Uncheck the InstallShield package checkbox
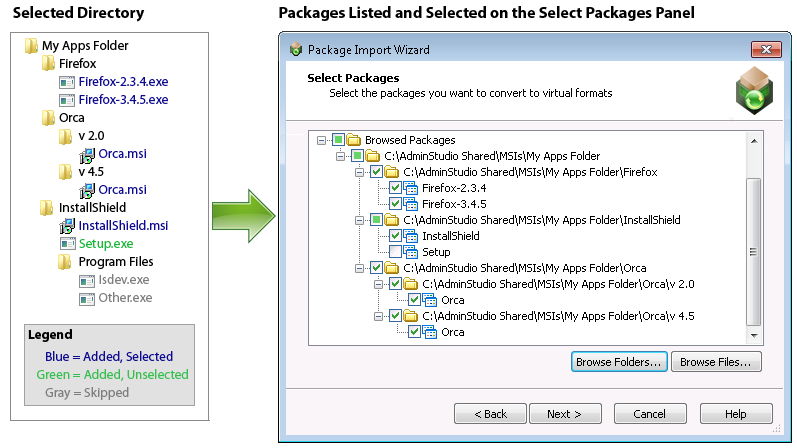Screen dimensions: 797x448 coord(395,236)
